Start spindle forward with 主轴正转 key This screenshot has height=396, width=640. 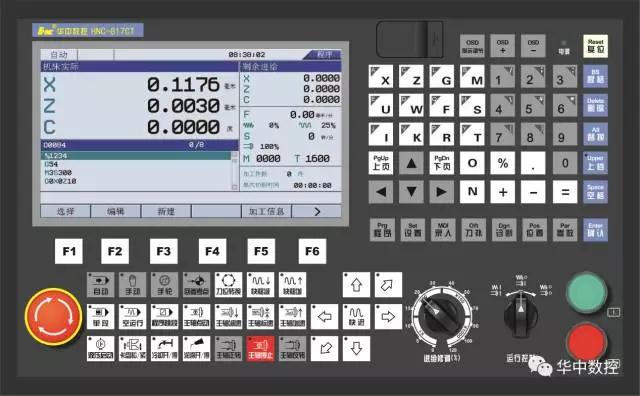click(229, 349)
